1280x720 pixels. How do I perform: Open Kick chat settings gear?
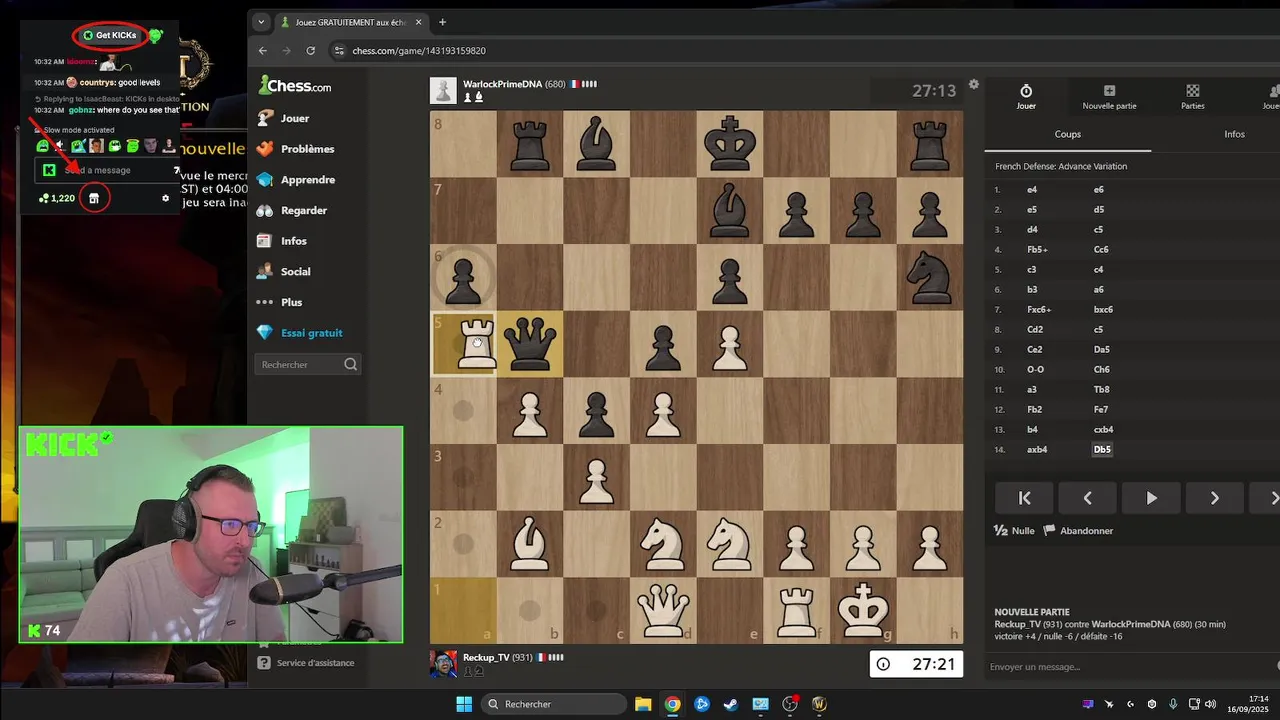[166, 198]
